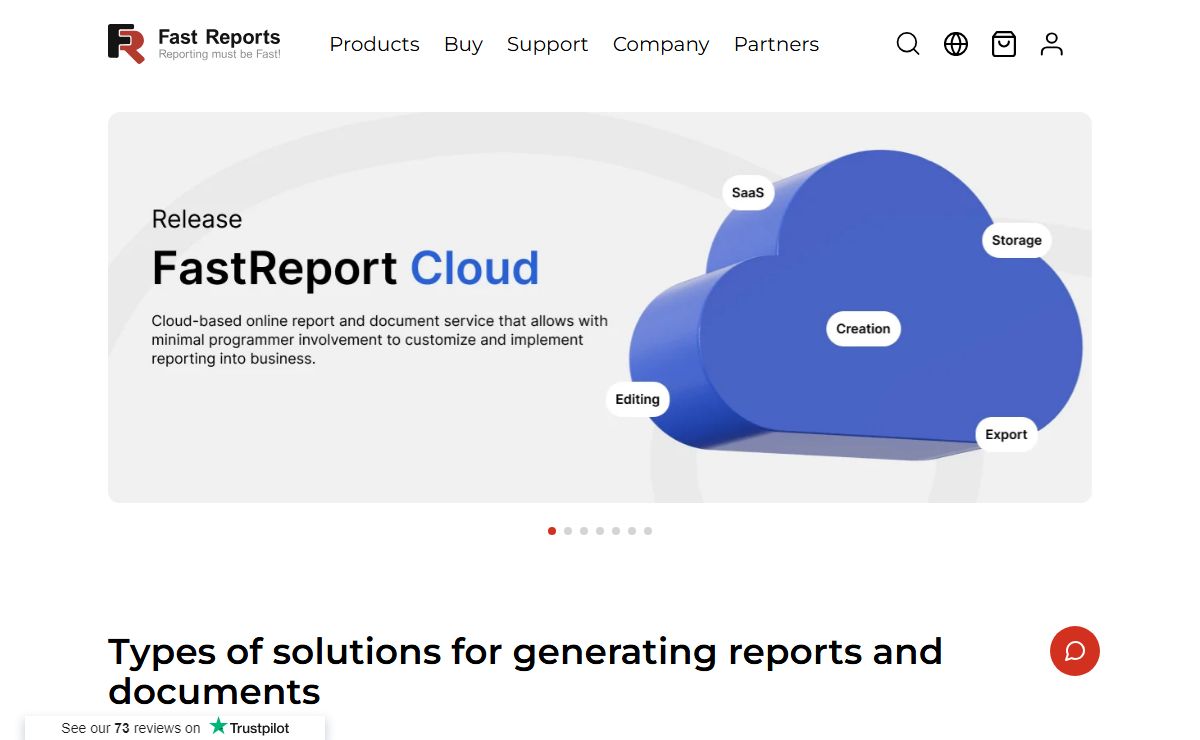This screenshot has height=740, width=1200.
Task: Select the fourth carousel dot
Action: 600,531
